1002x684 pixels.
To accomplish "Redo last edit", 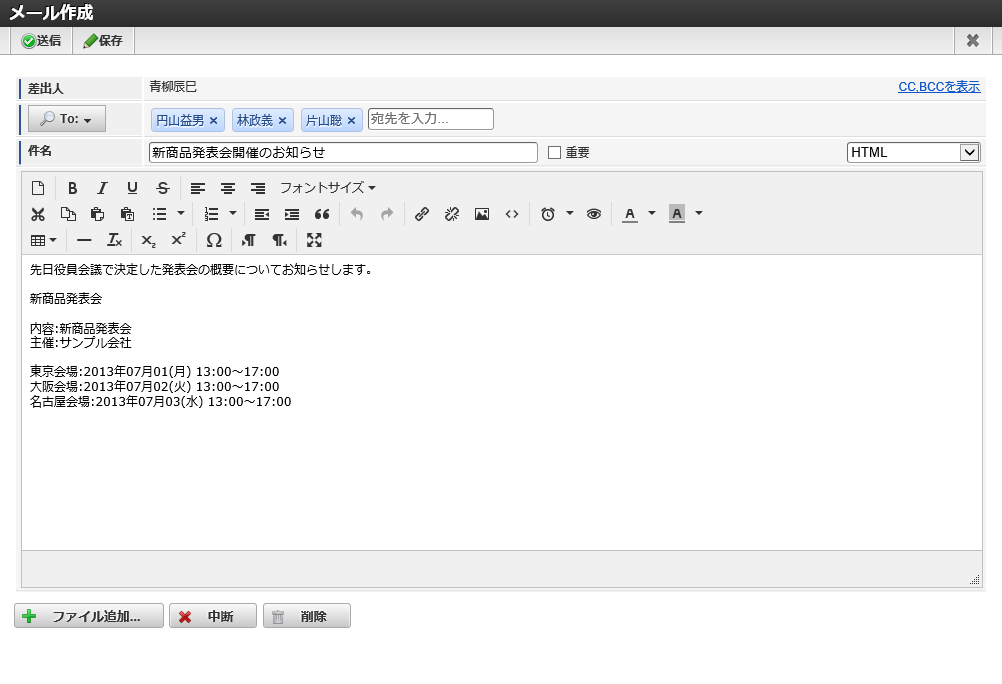I will 387,214.
